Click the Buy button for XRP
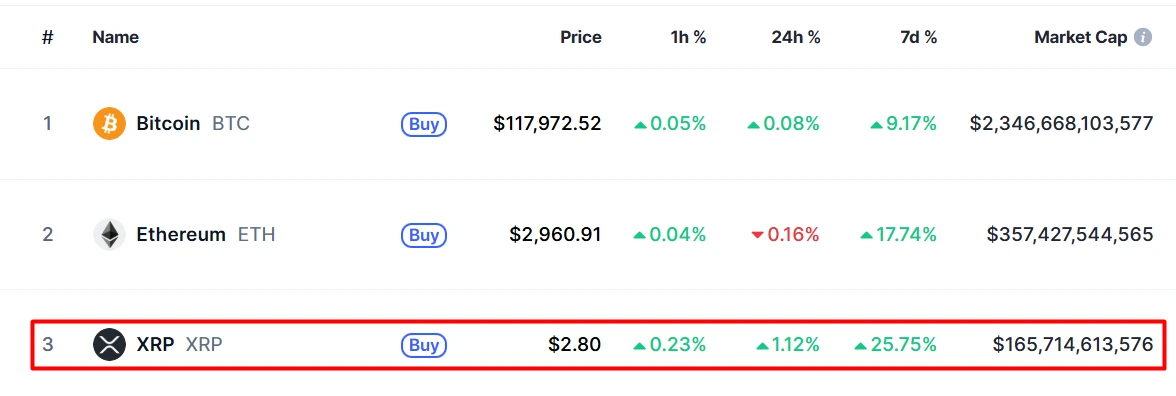1176x396 pixels. tap(424, 345)
